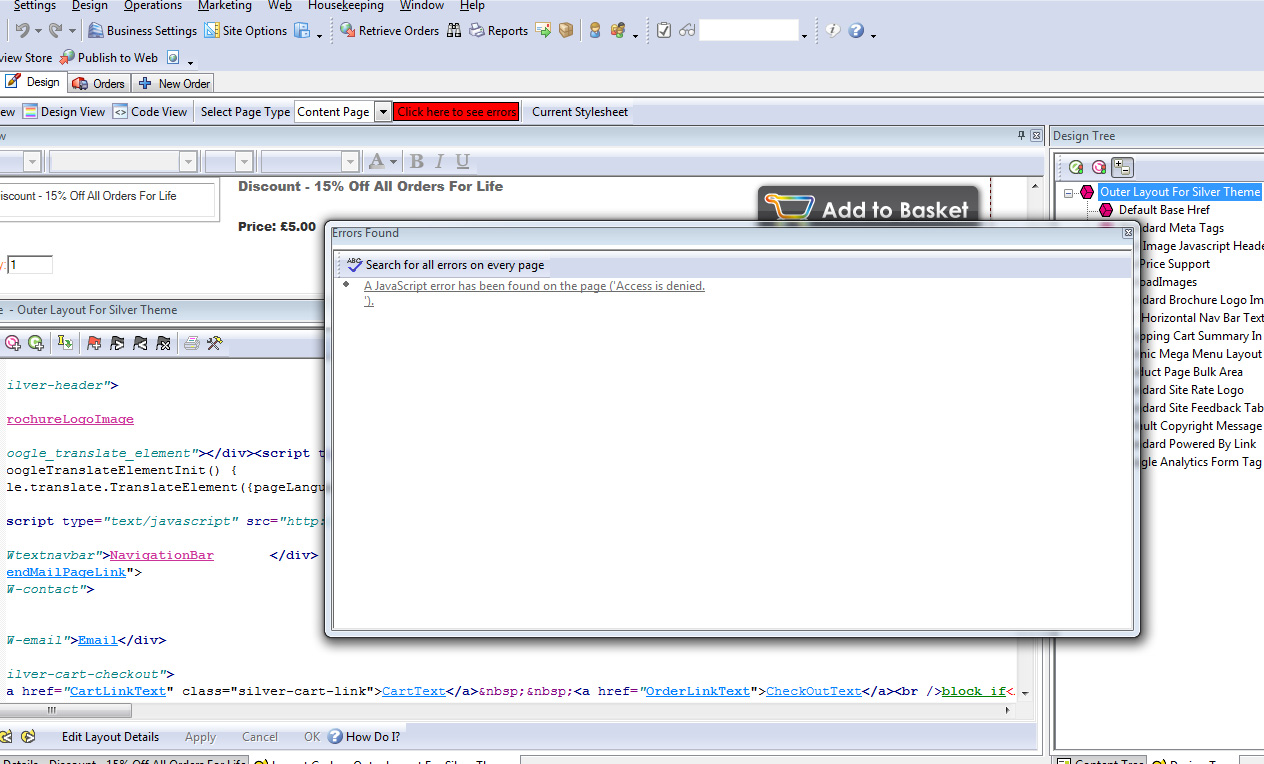
Task: Open the JavaScript error link 'Access is denied'
Action: 534,286
